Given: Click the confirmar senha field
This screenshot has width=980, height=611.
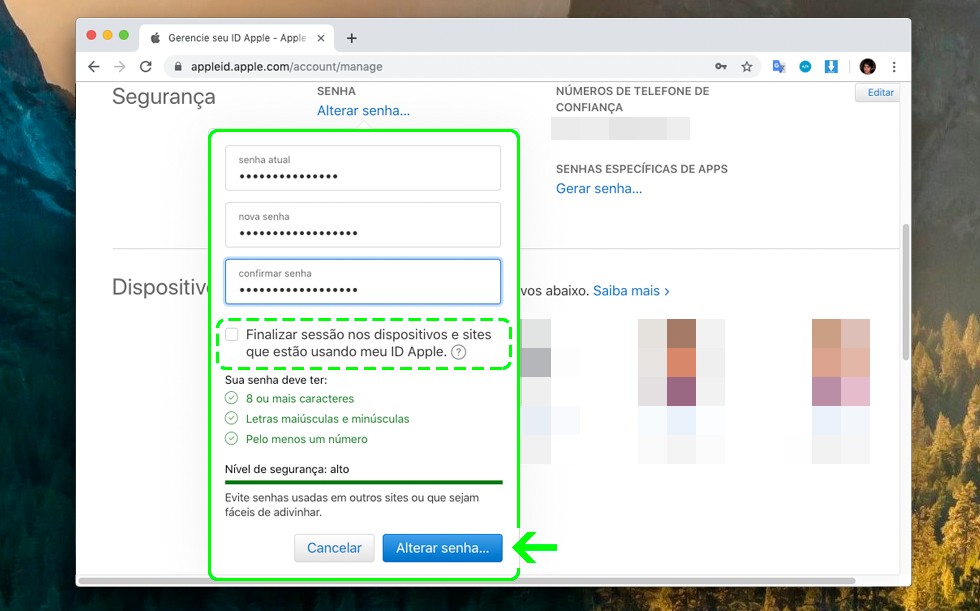Looking at the screenshot, I should coord(362,282).
